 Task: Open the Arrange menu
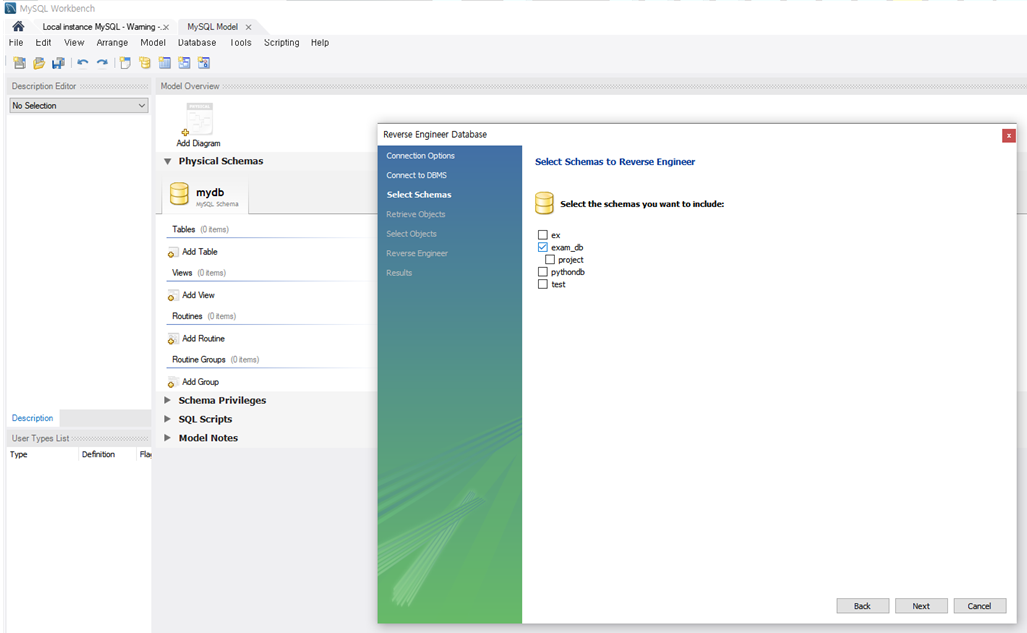point(112,43)
